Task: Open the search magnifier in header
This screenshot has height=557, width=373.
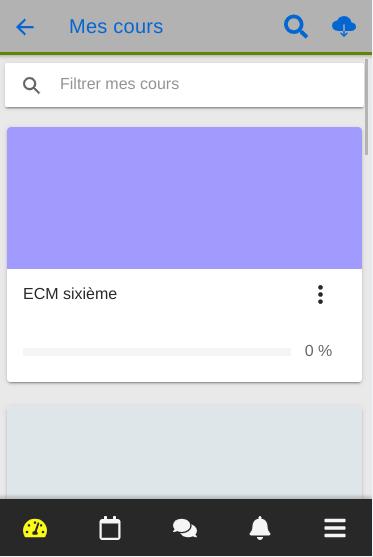Action: tap(296, 27)
